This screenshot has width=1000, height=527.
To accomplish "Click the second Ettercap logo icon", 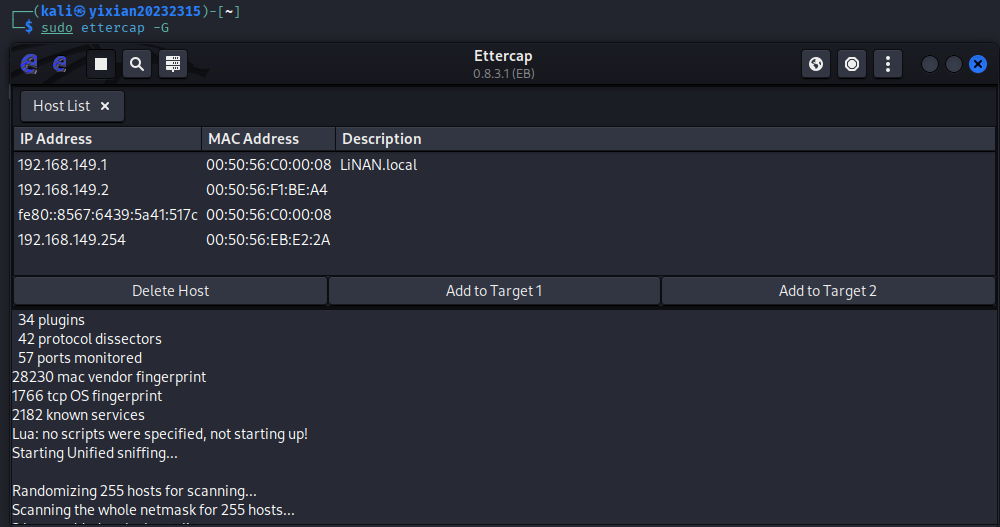I will [60, 64].
